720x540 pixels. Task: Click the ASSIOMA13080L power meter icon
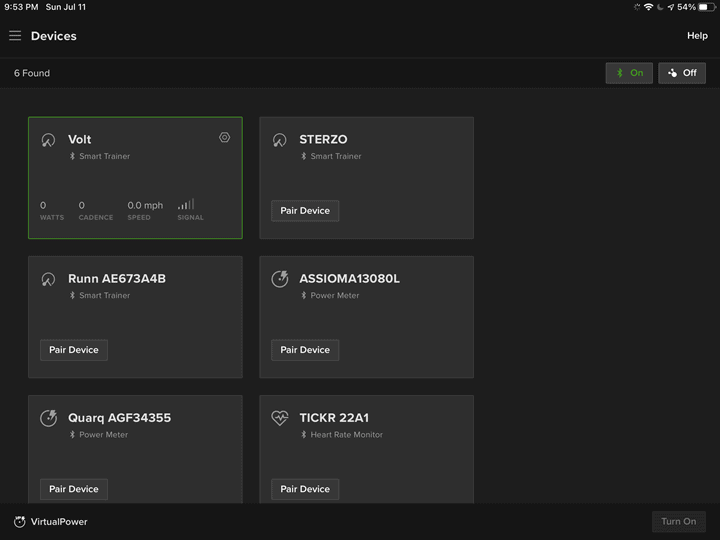point(280,279)
